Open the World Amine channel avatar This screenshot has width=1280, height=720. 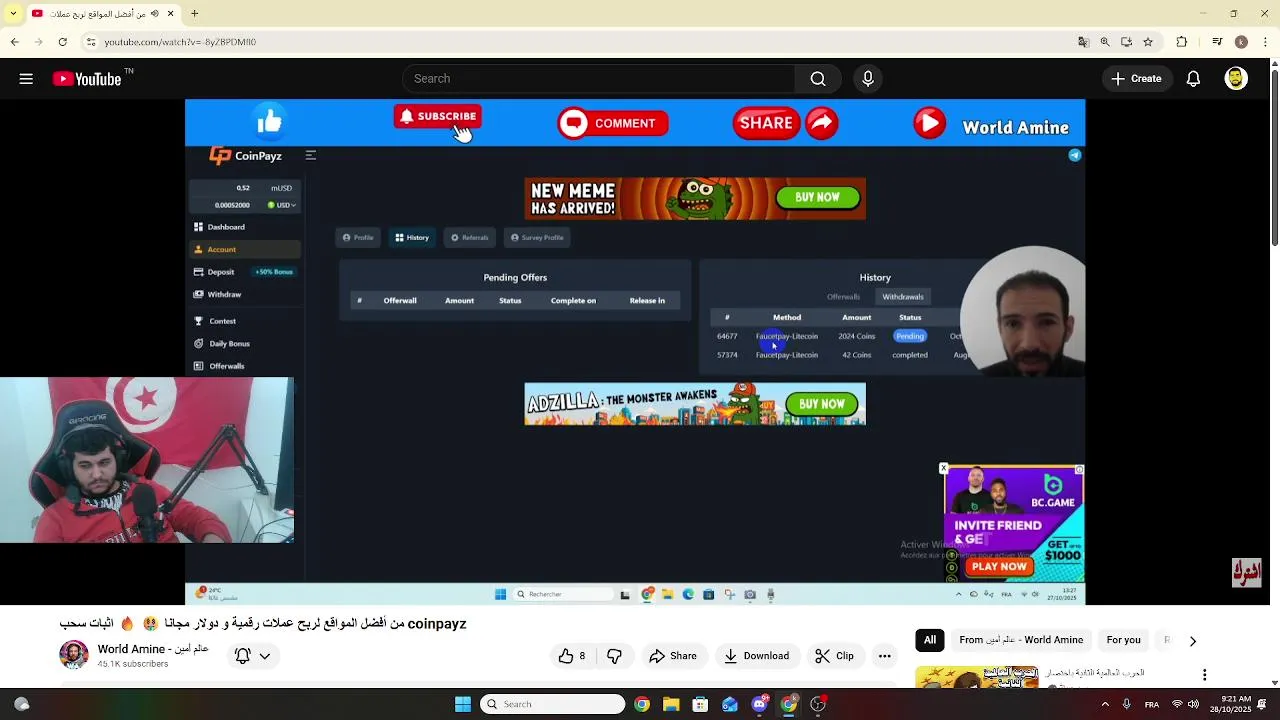[x=74, y=655]
